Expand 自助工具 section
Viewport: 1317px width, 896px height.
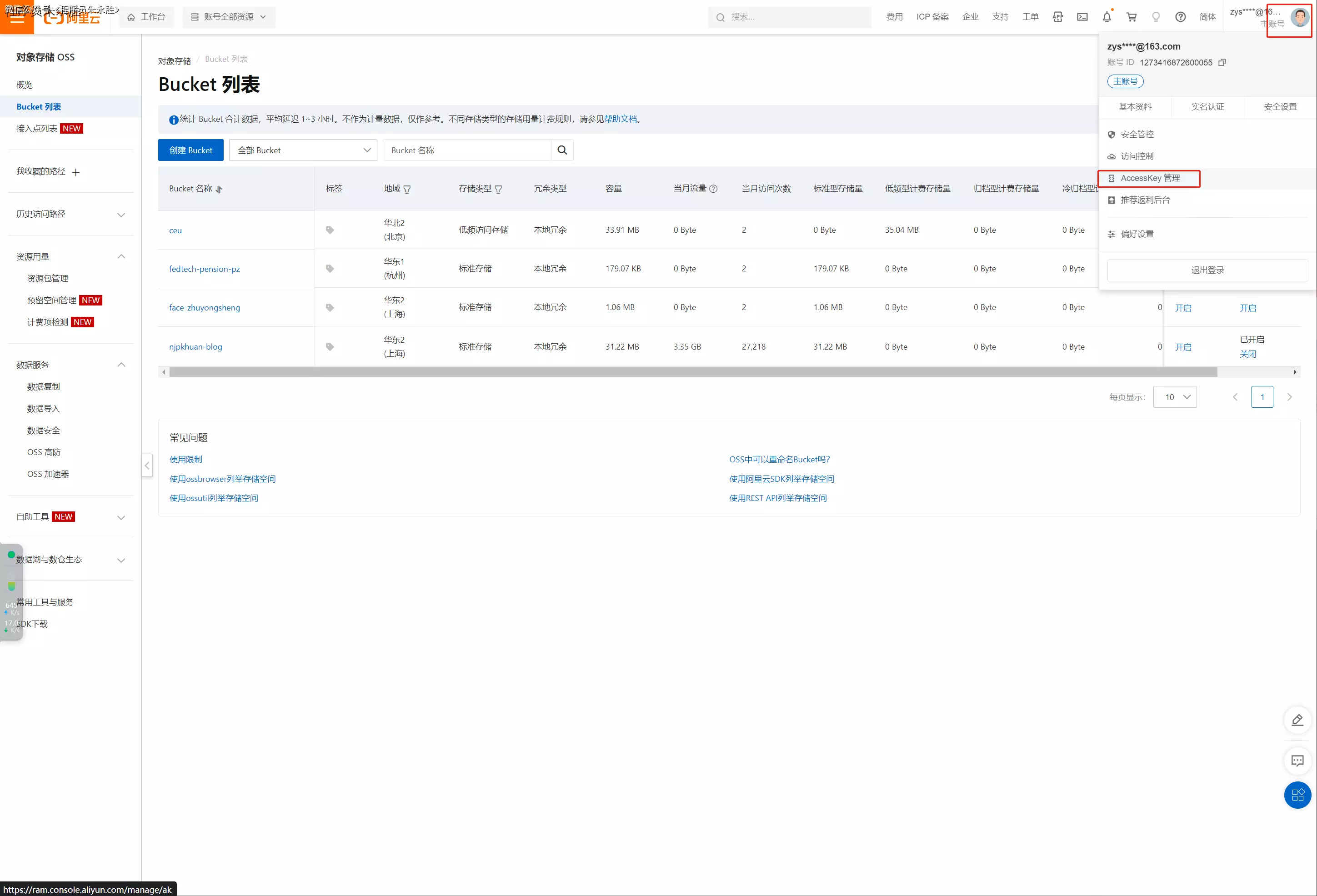pyautogui.click(x=121, y=517)
